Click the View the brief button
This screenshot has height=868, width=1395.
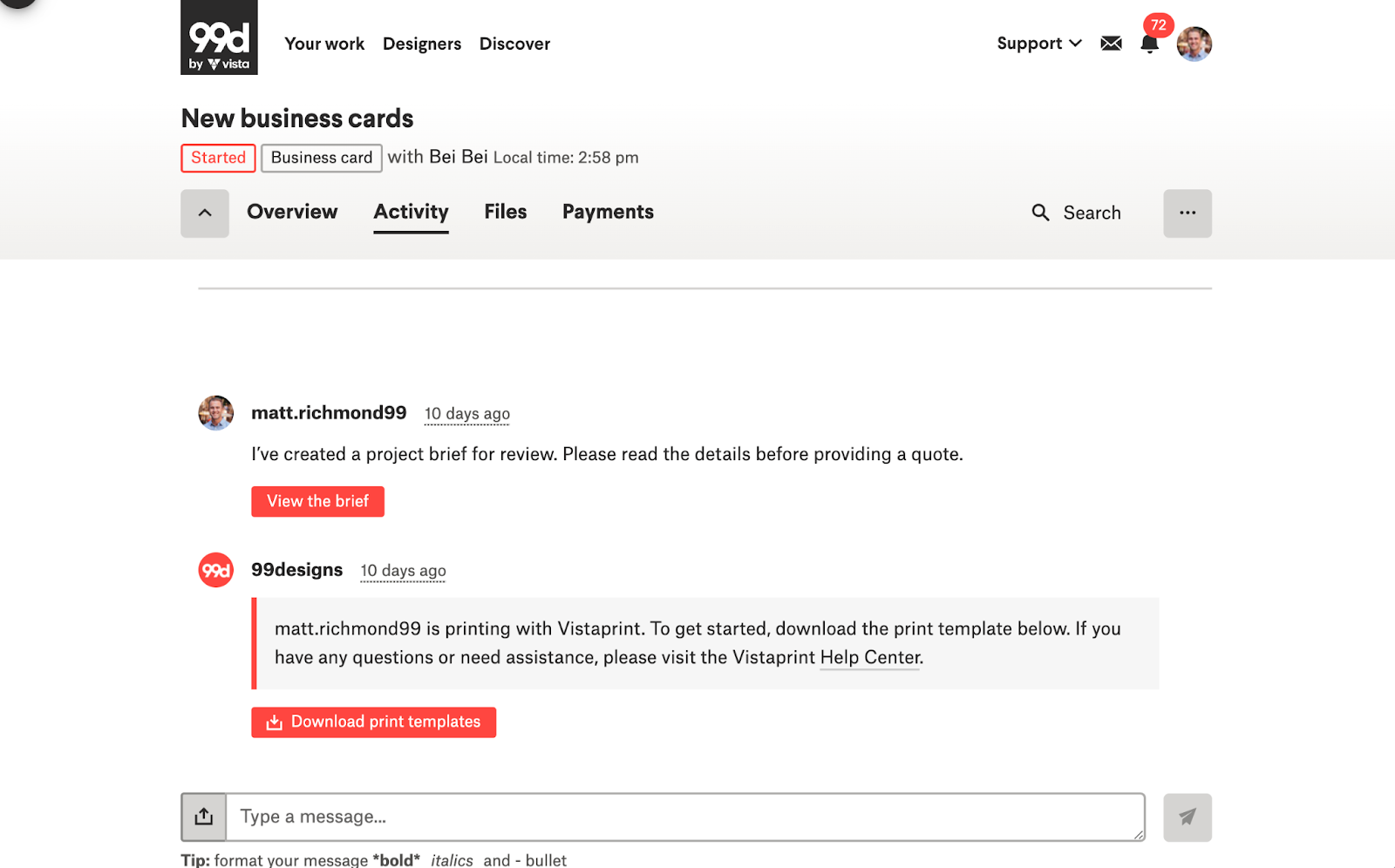317,501
